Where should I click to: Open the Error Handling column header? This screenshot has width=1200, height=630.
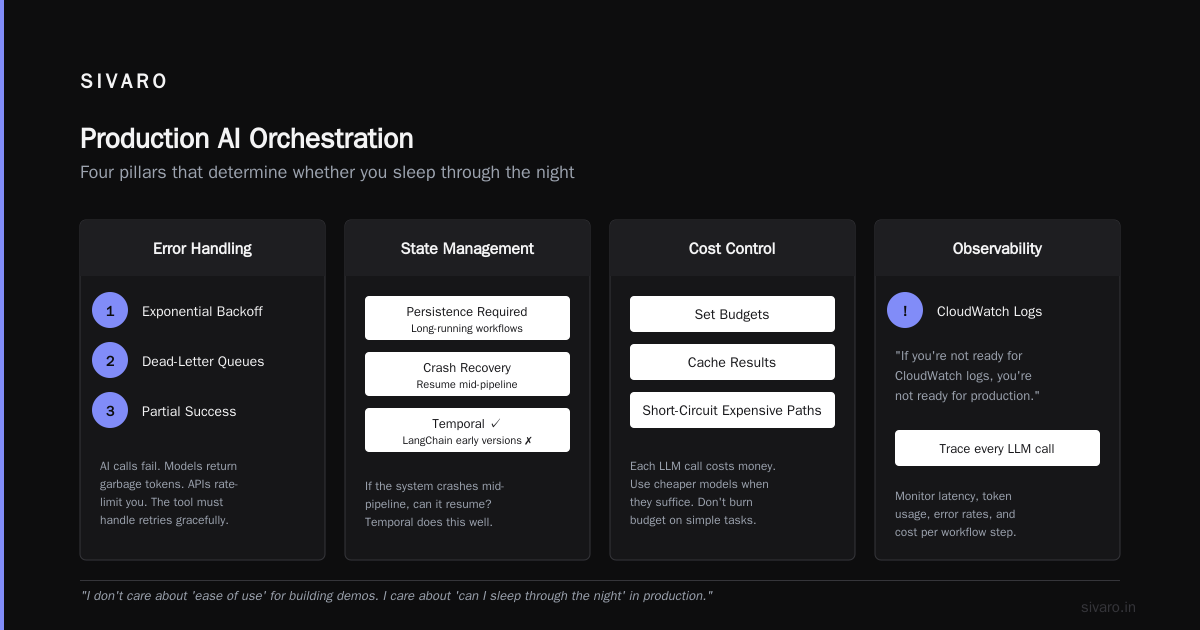(x=202, y=248)
